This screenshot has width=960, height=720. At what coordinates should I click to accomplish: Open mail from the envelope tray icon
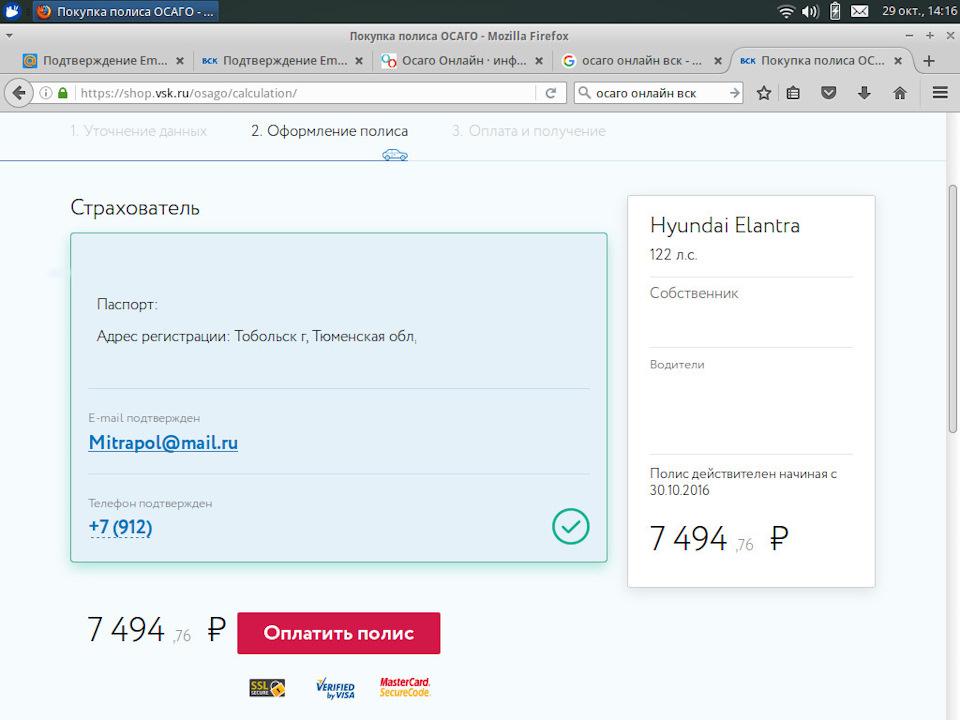pyautogui.click(x=860, y=13)
